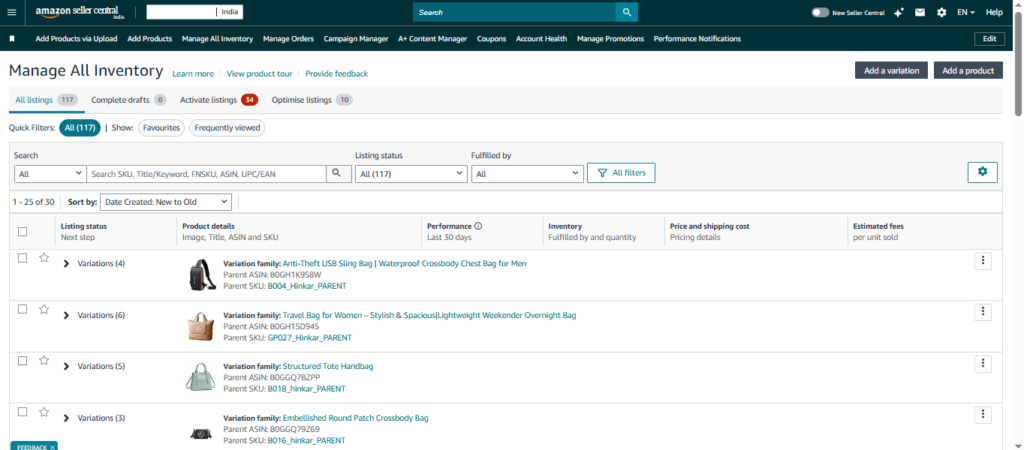Switch to Optimise listings tab
This screenshot has height=450, width=1024.
click(x=312, y=100)
